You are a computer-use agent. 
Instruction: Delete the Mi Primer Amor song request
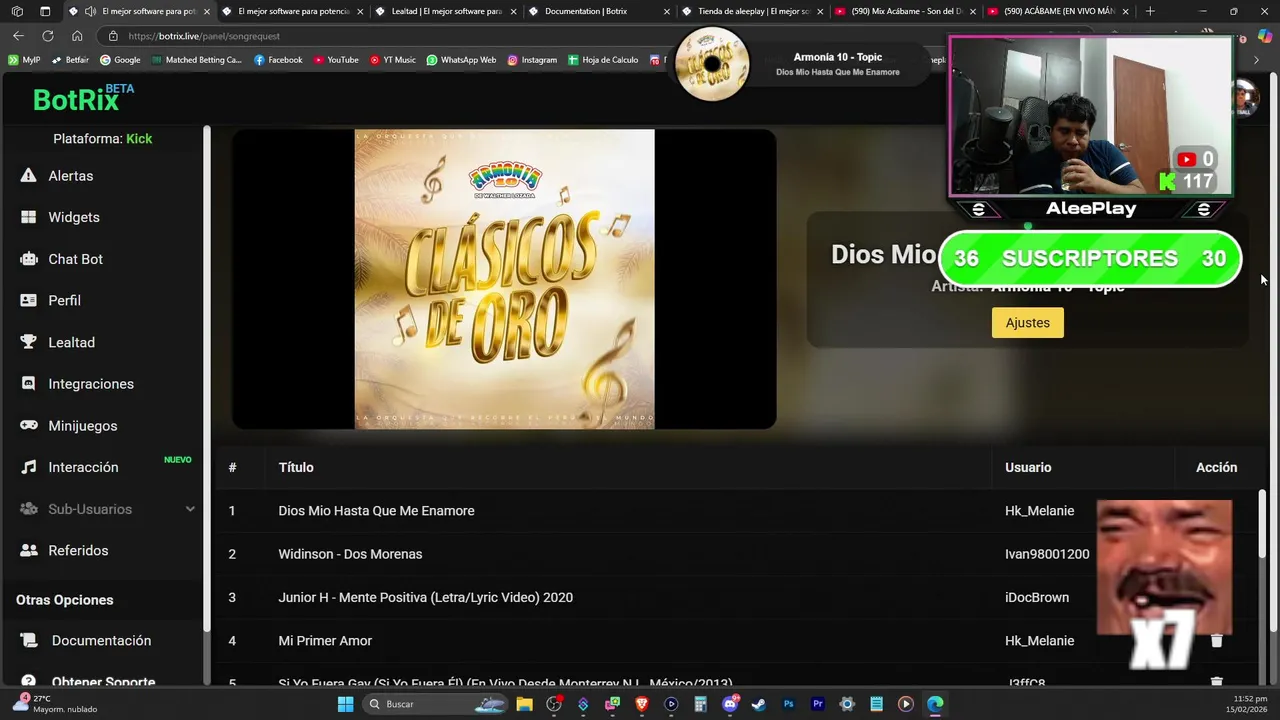pos(1216,641)
